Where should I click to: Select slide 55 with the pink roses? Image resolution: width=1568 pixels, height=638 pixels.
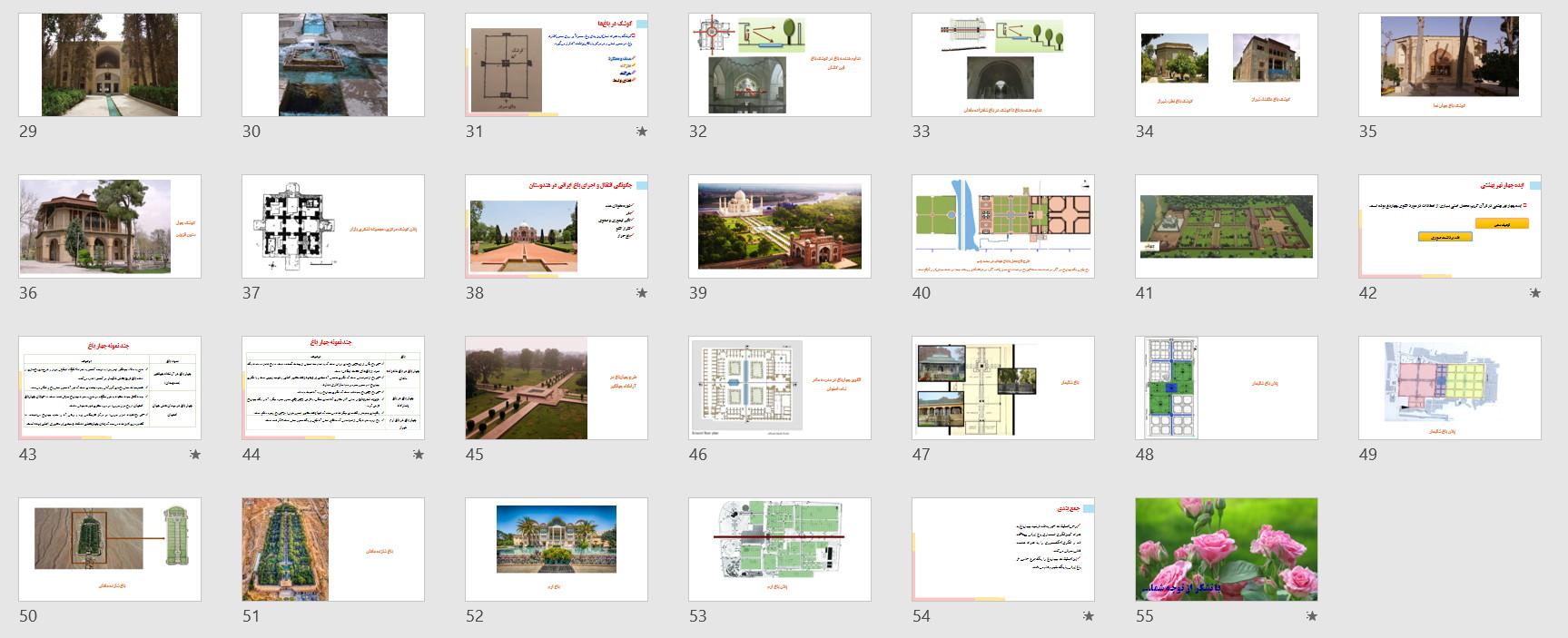1226,549
